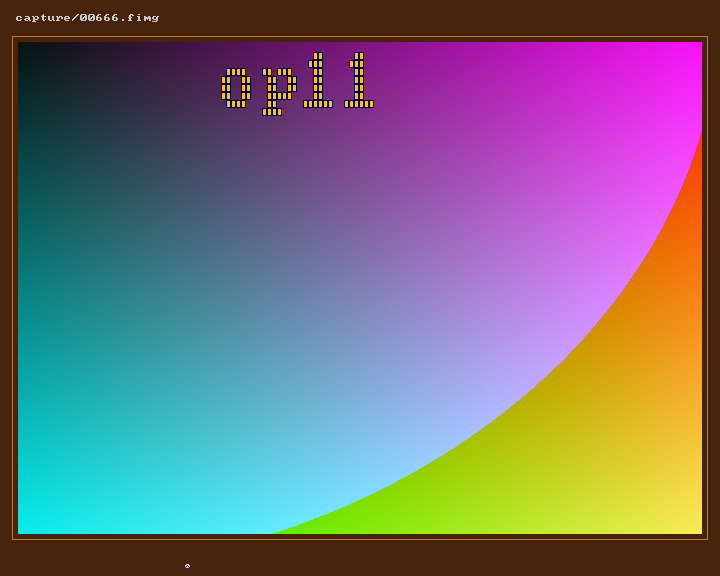
Task: Click the small white marker below the image
Action: 187,566
